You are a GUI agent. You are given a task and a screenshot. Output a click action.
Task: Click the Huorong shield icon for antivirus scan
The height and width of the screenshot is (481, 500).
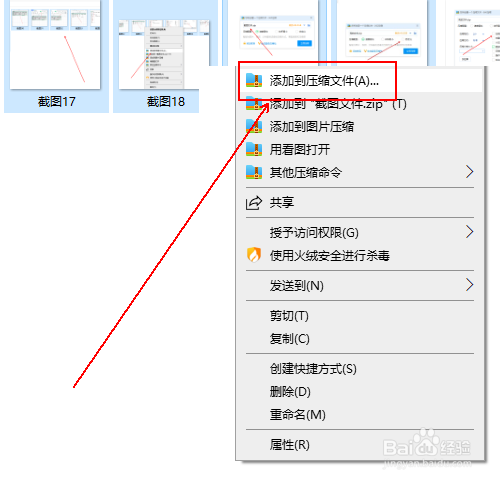click(254, 255)
